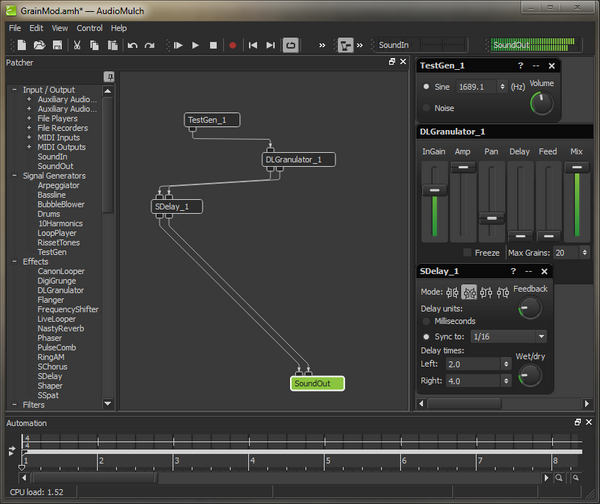Select Milliseconds as the delay unit
Viewport: 600px width, 504px height.
pos(426,321)
